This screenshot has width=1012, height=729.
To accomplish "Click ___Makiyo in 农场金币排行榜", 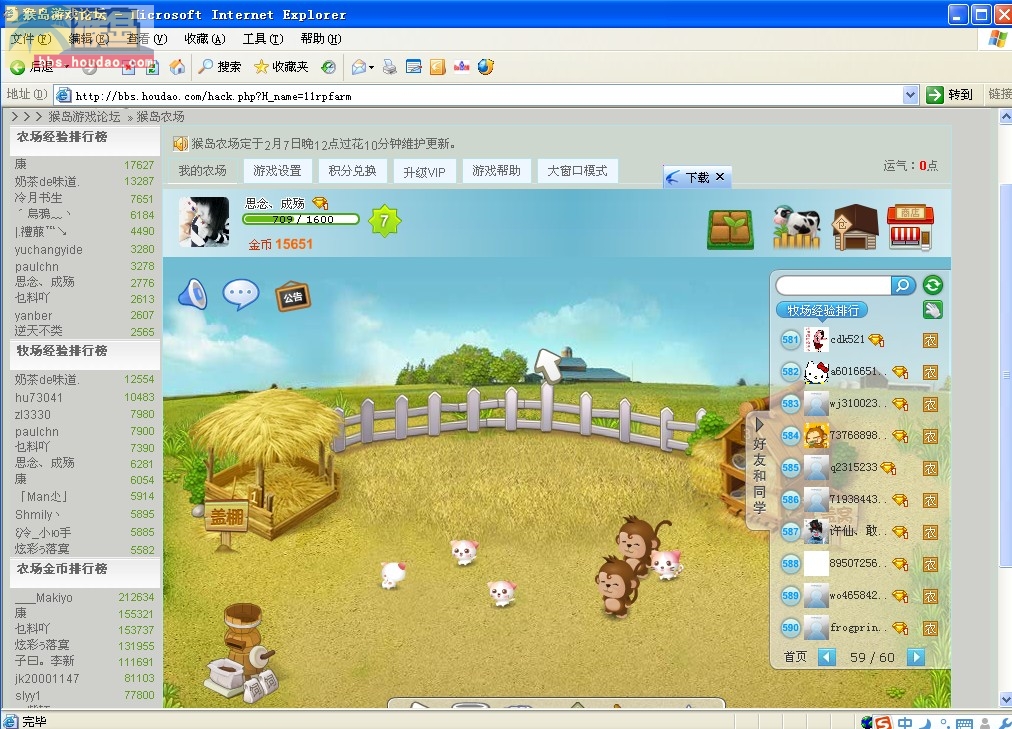I will 44,598.
